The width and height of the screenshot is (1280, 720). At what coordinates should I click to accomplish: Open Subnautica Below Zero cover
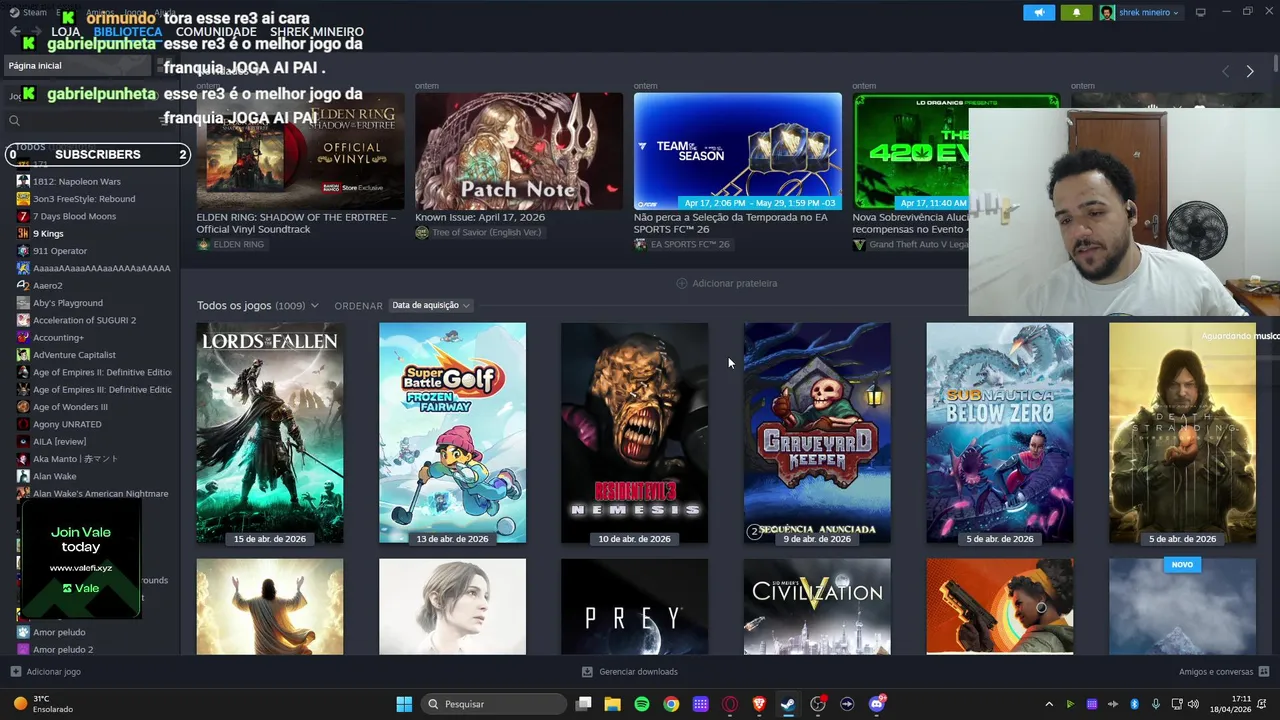(x=999, y=433)
